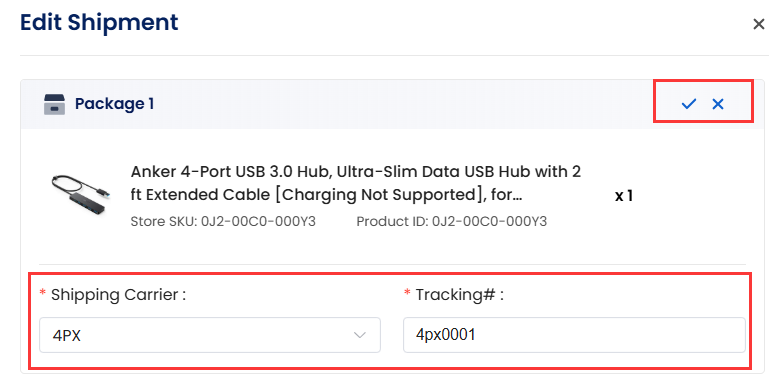This screenshot has height=391, width=773.
Task: Focus the Tracking# input field
Action: tap(574, 335)
